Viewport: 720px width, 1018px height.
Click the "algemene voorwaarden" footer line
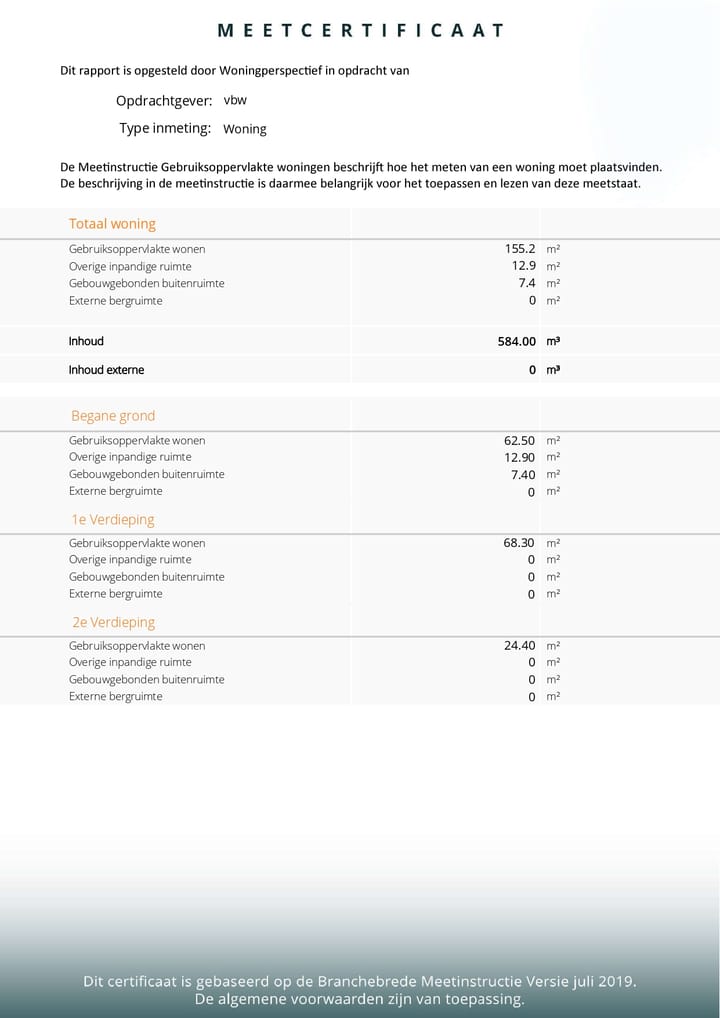360,999
